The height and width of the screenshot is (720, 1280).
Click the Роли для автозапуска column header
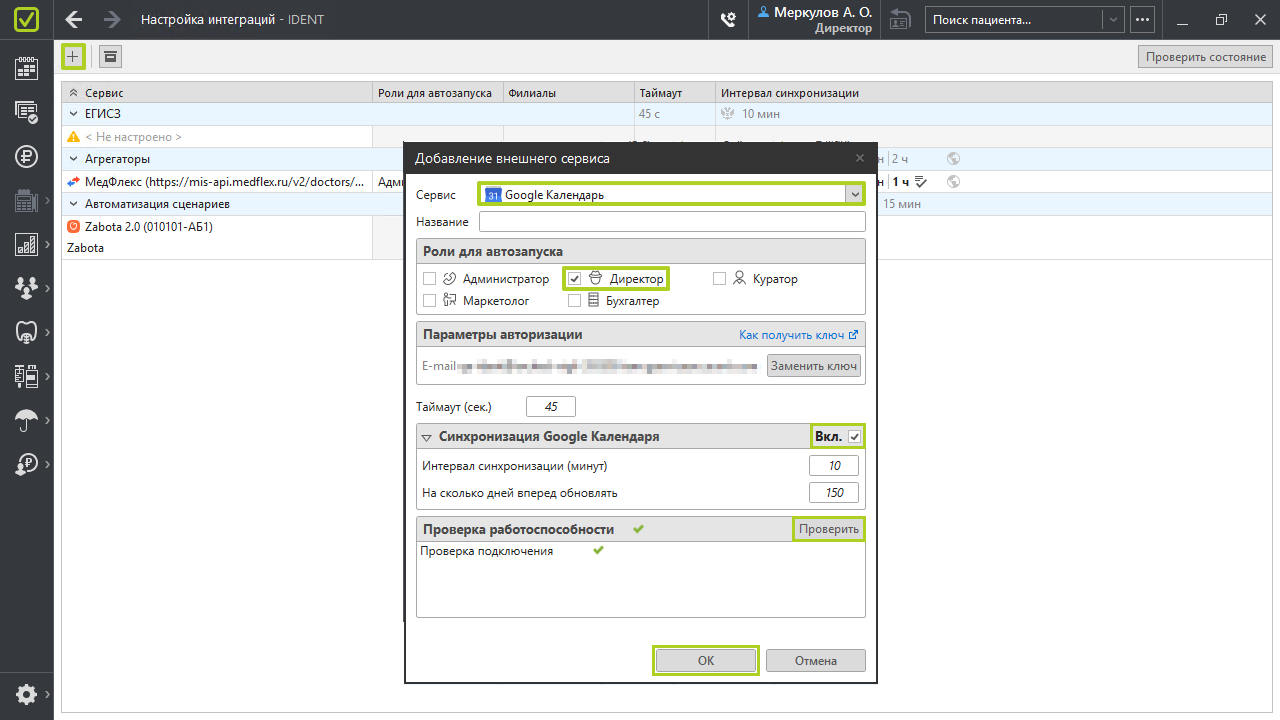437,93
